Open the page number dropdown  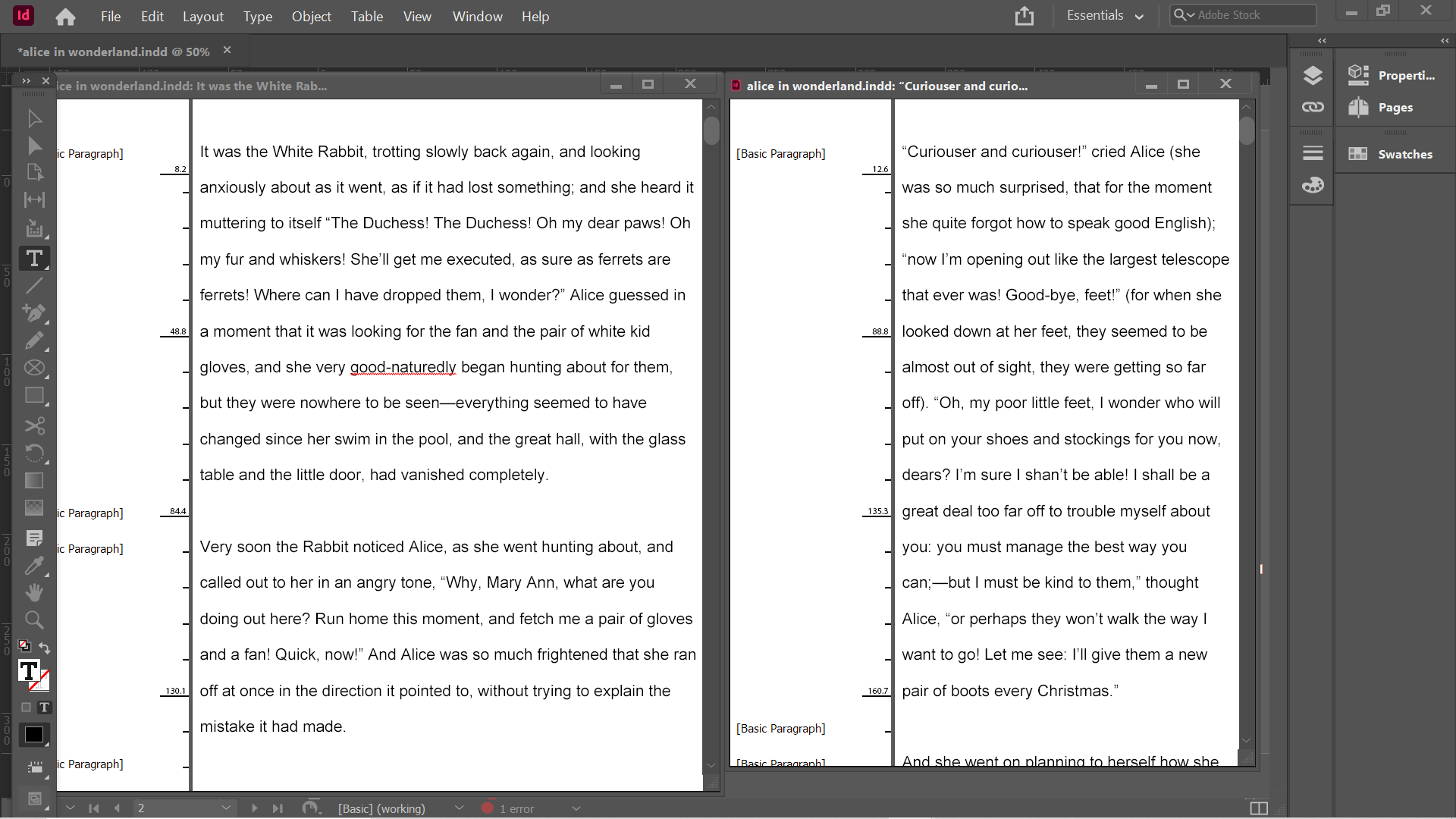coord(226,808)
